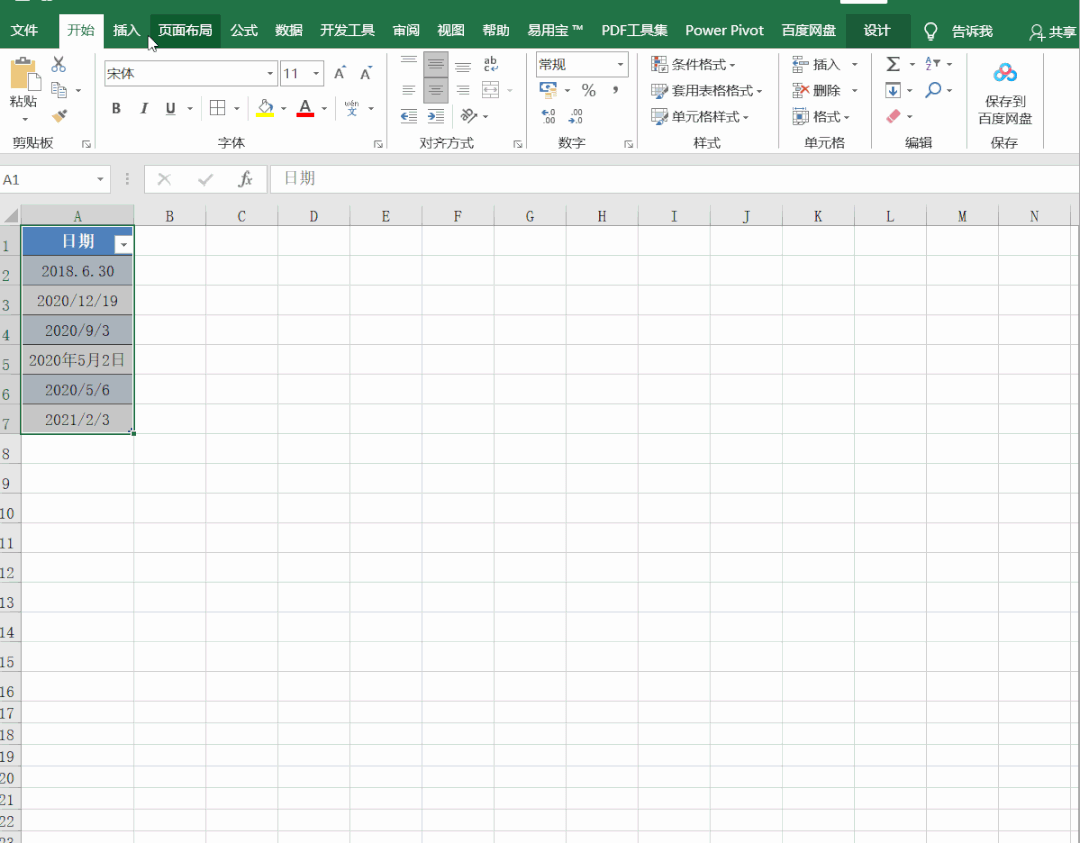
Task: Increase font size with larger A
Action: click(340, 73)
